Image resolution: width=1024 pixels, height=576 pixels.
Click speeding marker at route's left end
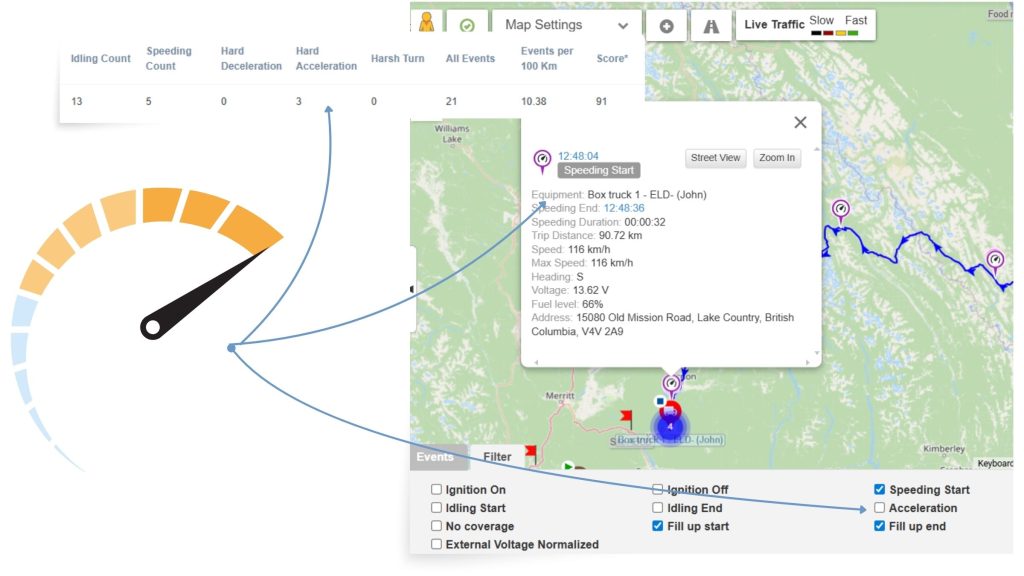point(840,211)
